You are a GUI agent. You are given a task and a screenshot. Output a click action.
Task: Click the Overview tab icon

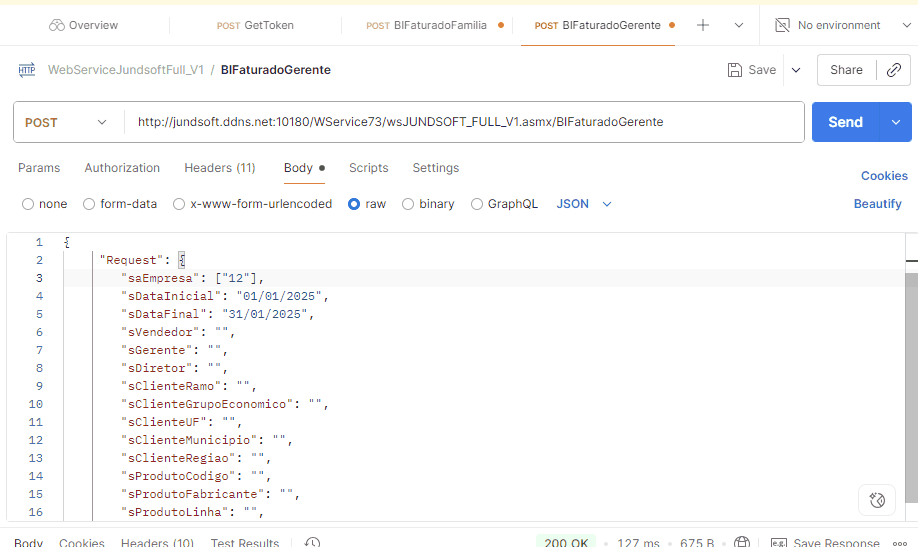pos(57,25)
